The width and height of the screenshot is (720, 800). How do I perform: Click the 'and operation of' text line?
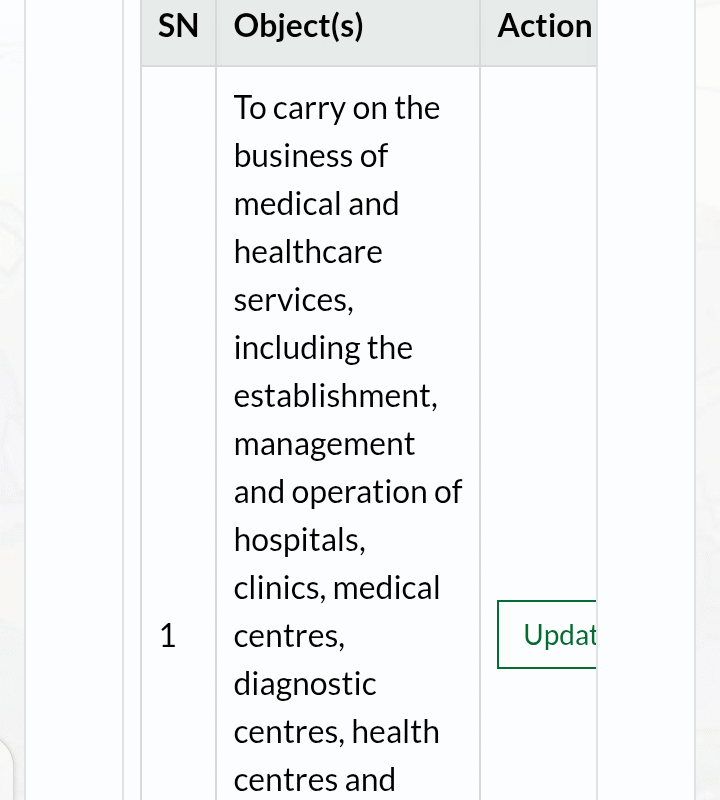pyautogui.click(x=348, y=492)
